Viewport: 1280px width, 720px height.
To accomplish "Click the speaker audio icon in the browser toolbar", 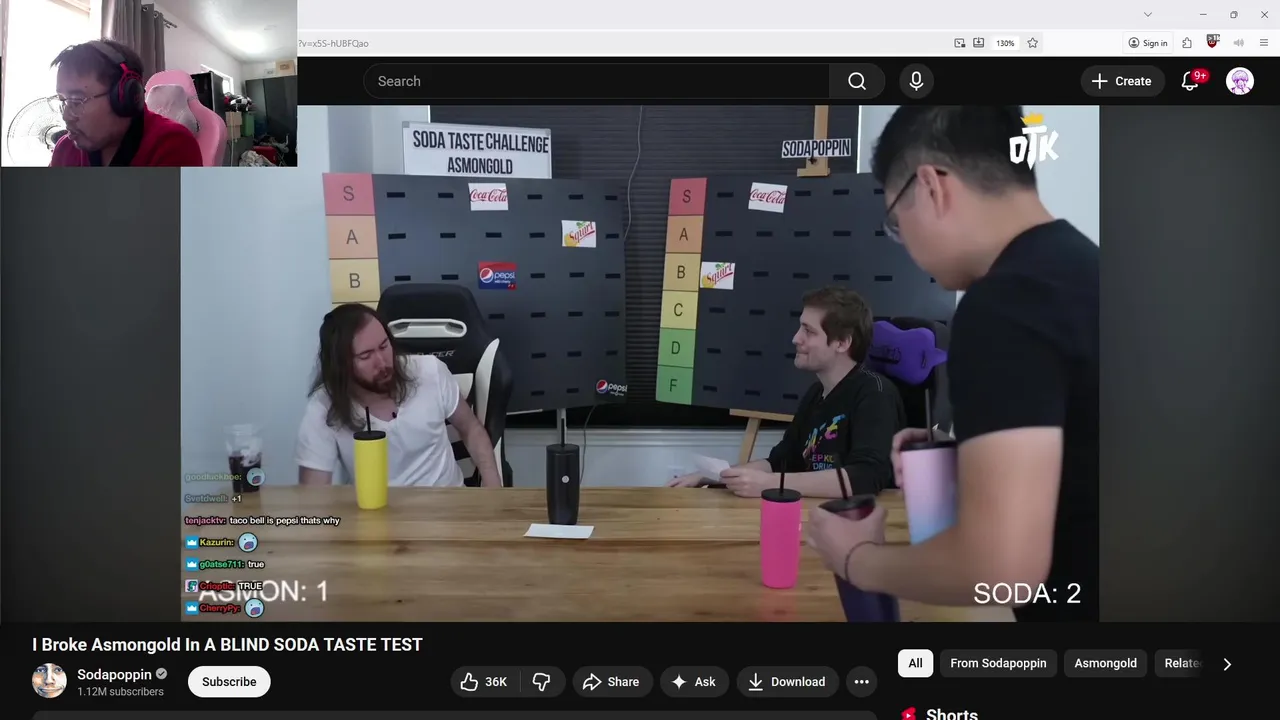I will click(x=1239, y=43).
